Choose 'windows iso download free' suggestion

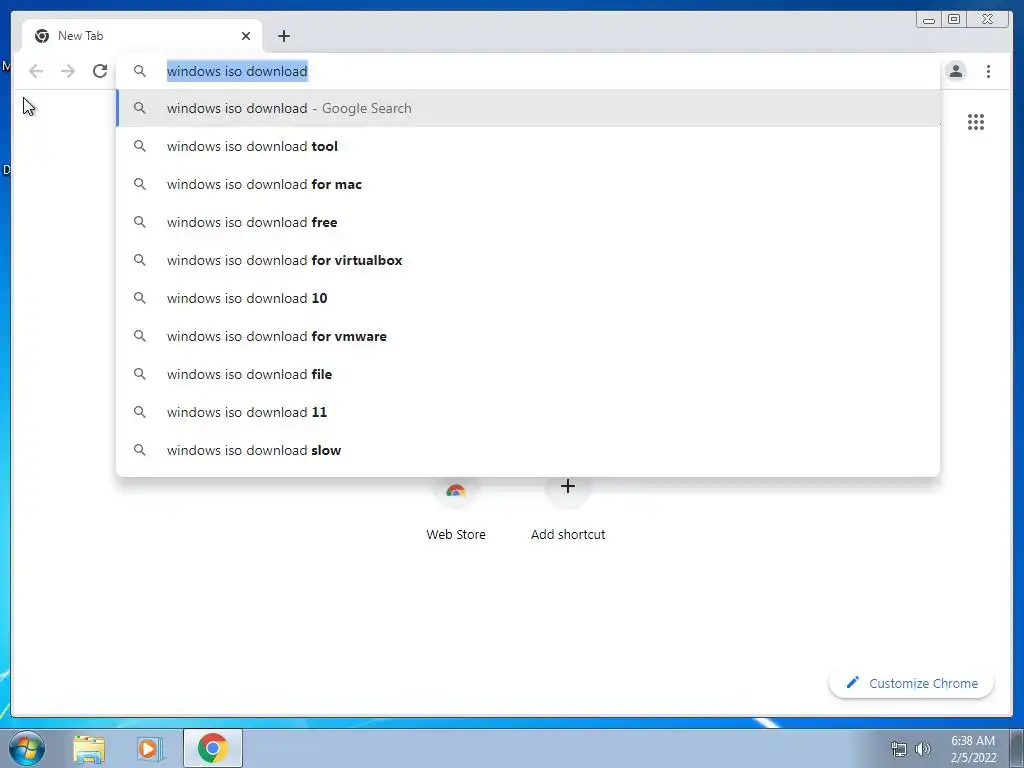tap(528, 222)
